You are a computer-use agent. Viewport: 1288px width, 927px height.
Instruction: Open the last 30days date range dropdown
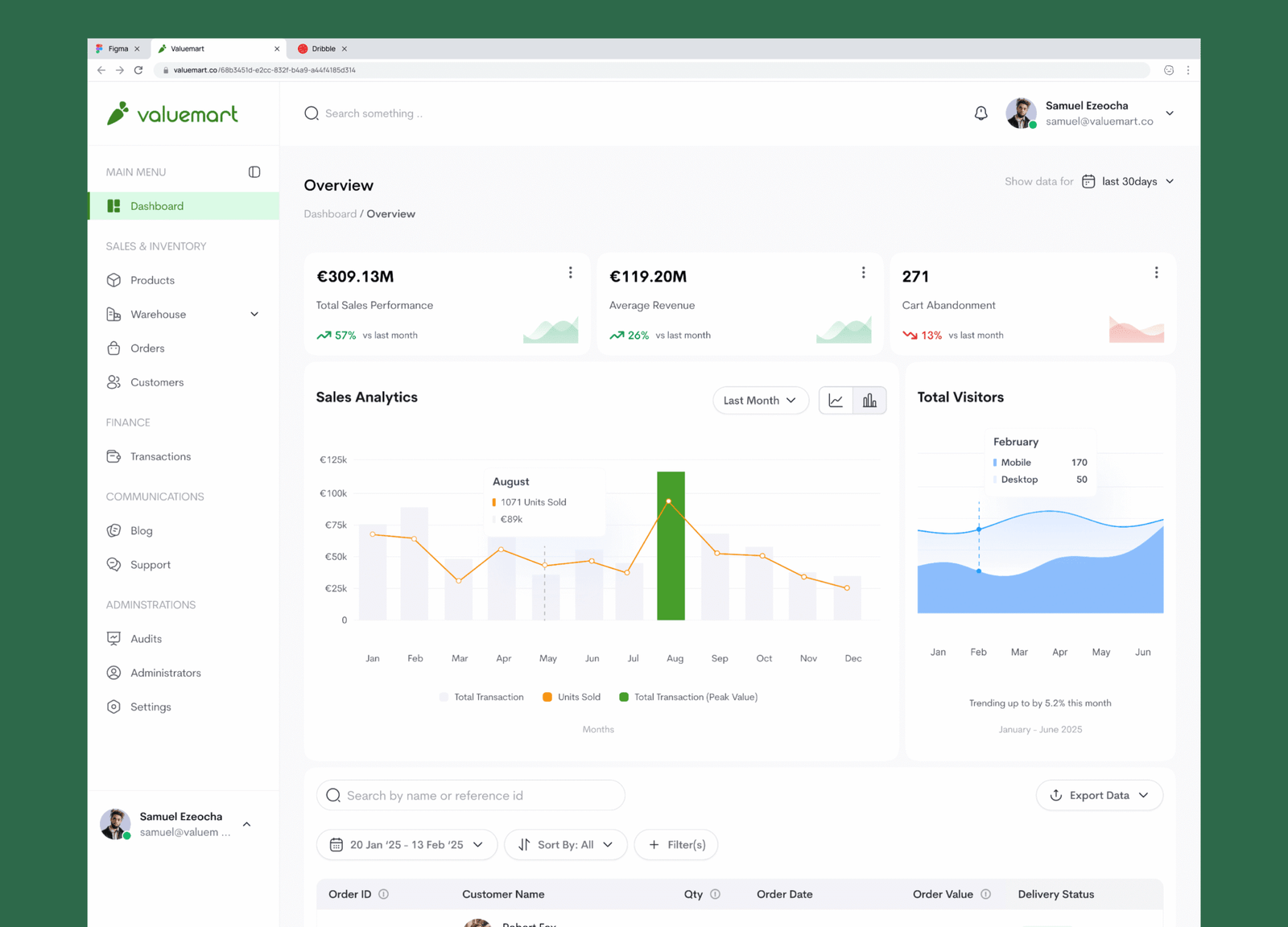coord(1129,182)
